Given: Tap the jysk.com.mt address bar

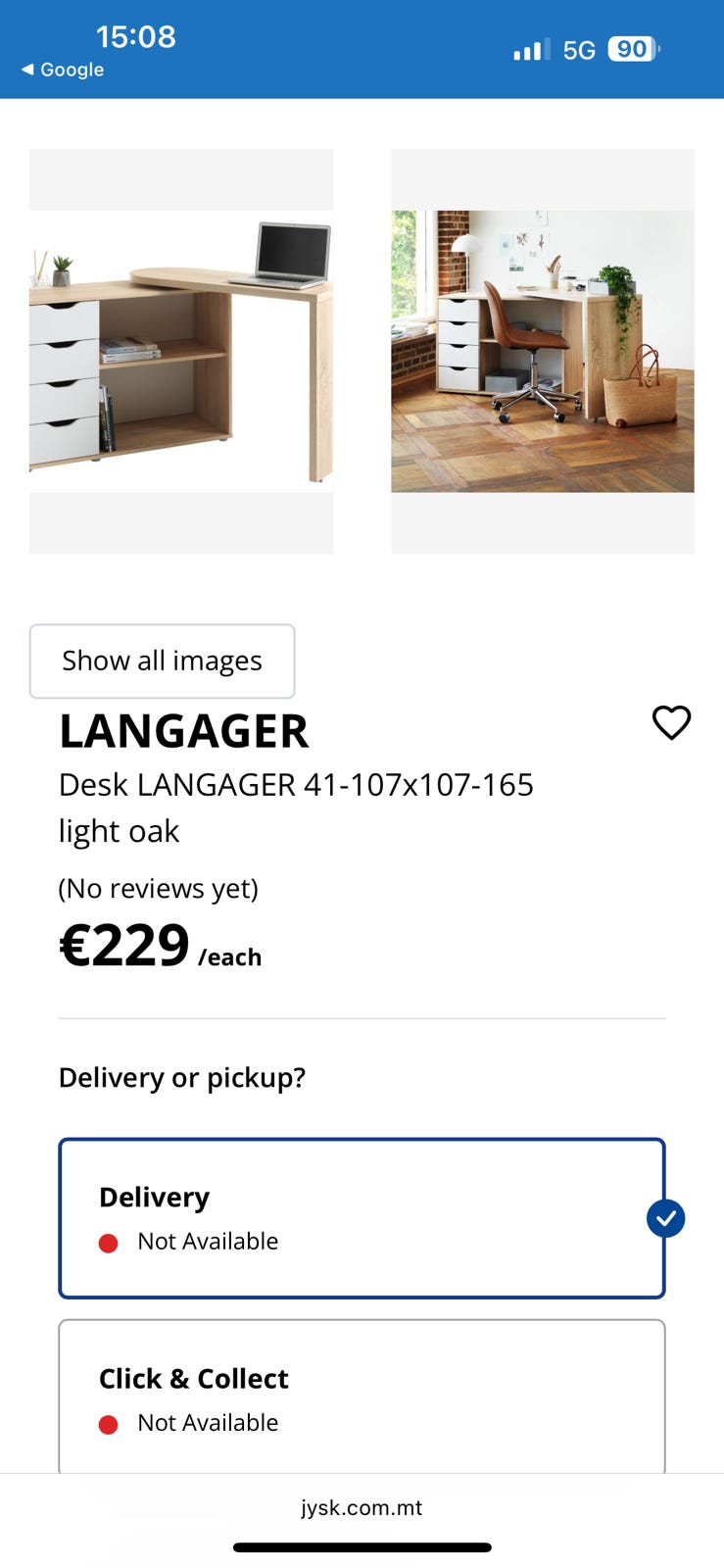Looking at the screenshot, I should tap(362, 1507).
